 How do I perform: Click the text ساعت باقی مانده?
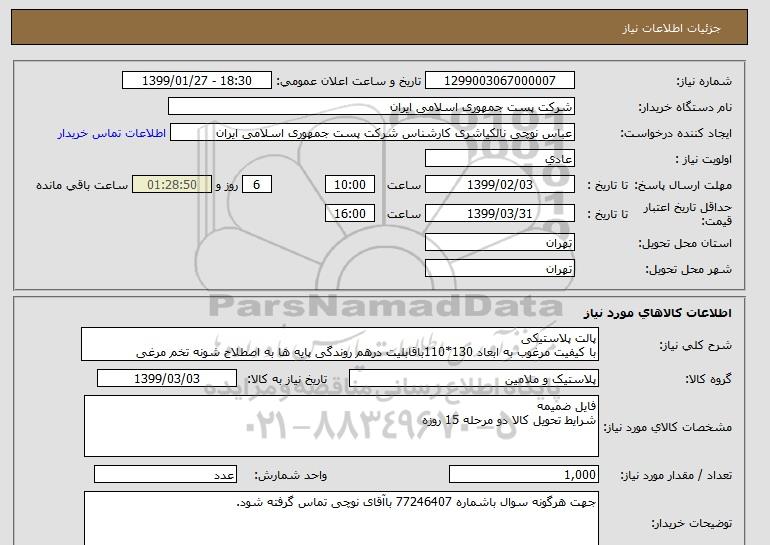[82, 185]
